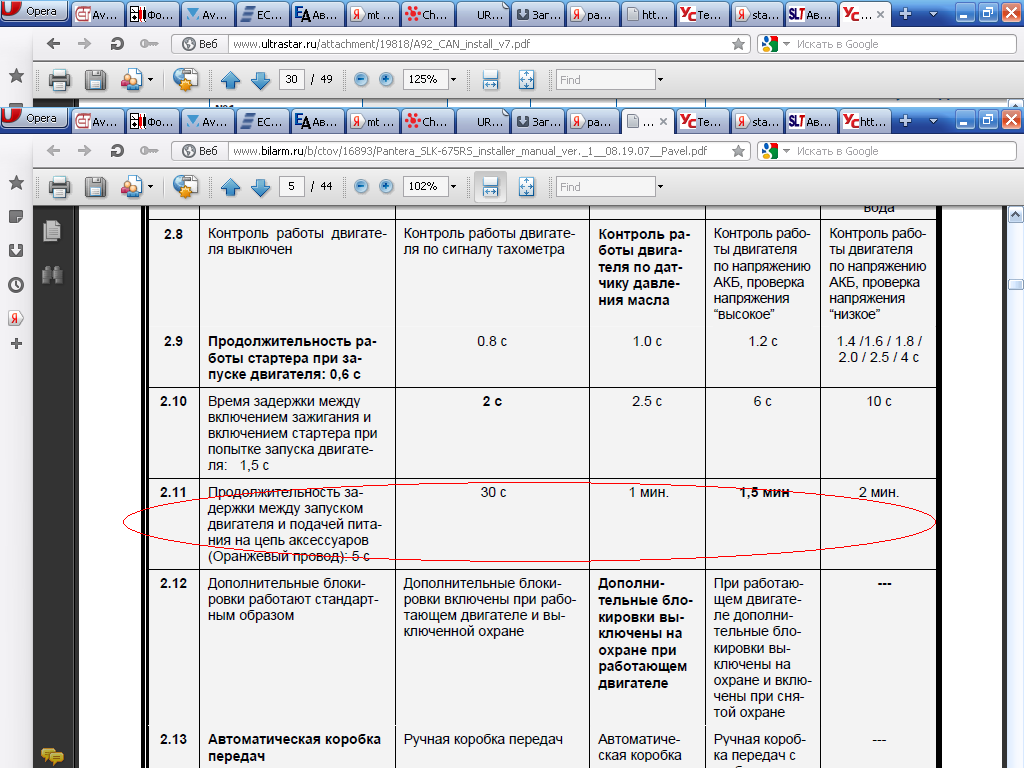Go to previous page in the bilarm.ru PDF toolbar
This screenshot has height=768, width=1024.
pyautogui.click(x=230, y=187)
